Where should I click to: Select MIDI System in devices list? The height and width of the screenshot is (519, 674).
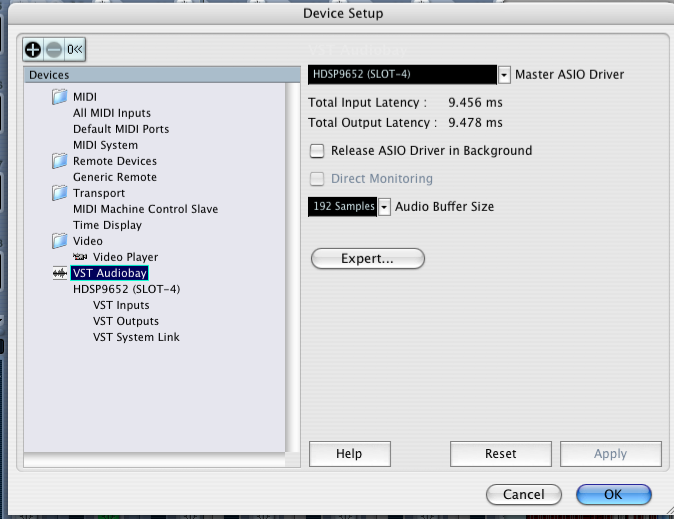[x=105, y=145]
